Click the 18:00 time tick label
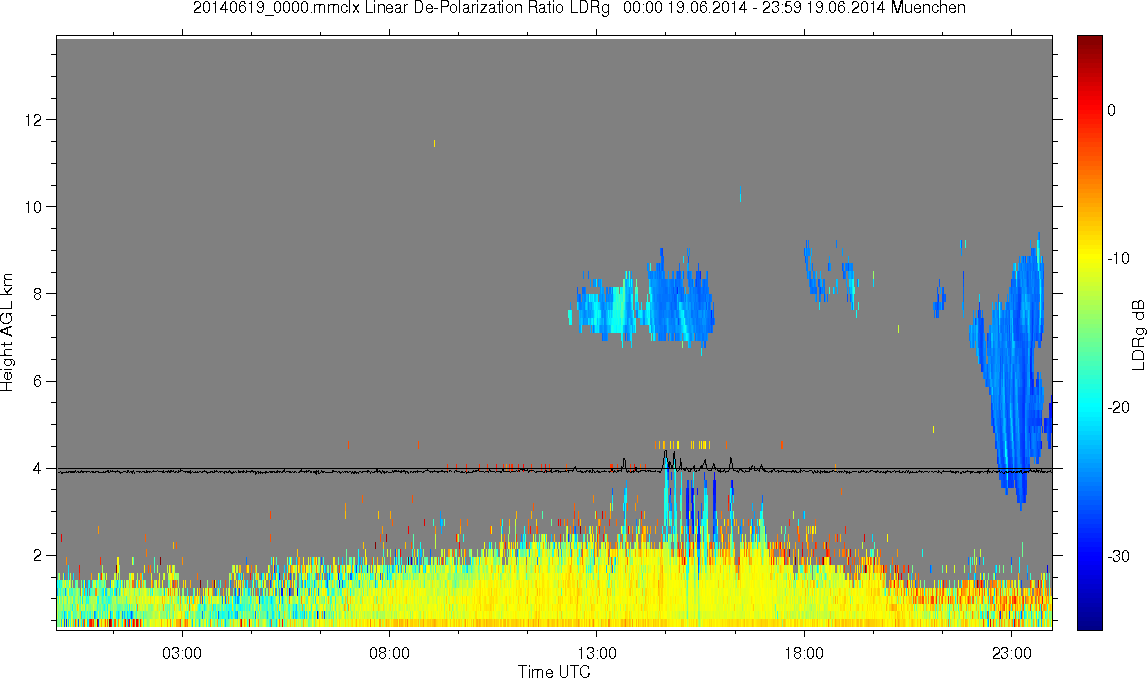The height and width of the screenshot is (678, 1147). click(x=804, y=653)
